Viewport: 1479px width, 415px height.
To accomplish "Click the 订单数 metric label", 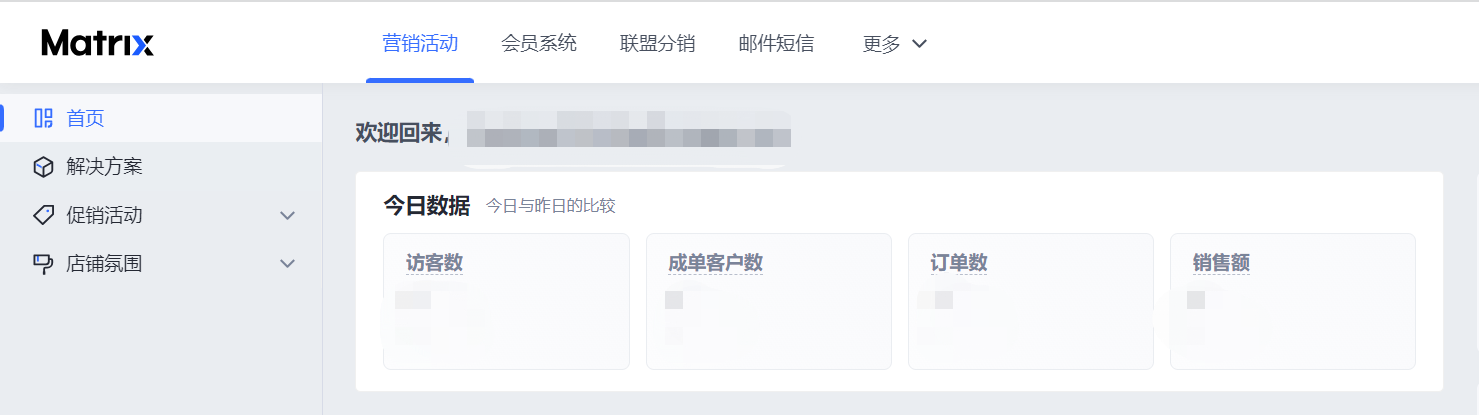I will pos(958,263).
